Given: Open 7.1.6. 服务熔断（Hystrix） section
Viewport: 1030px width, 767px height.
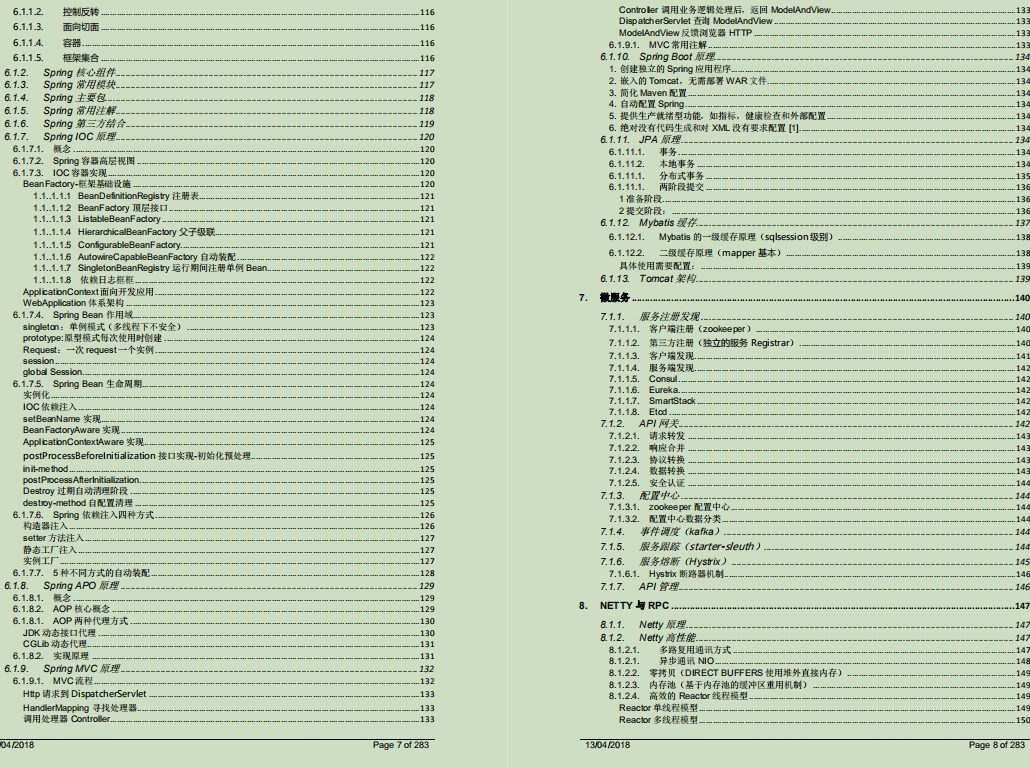Looking at the screenshot, I should point(815,561).
